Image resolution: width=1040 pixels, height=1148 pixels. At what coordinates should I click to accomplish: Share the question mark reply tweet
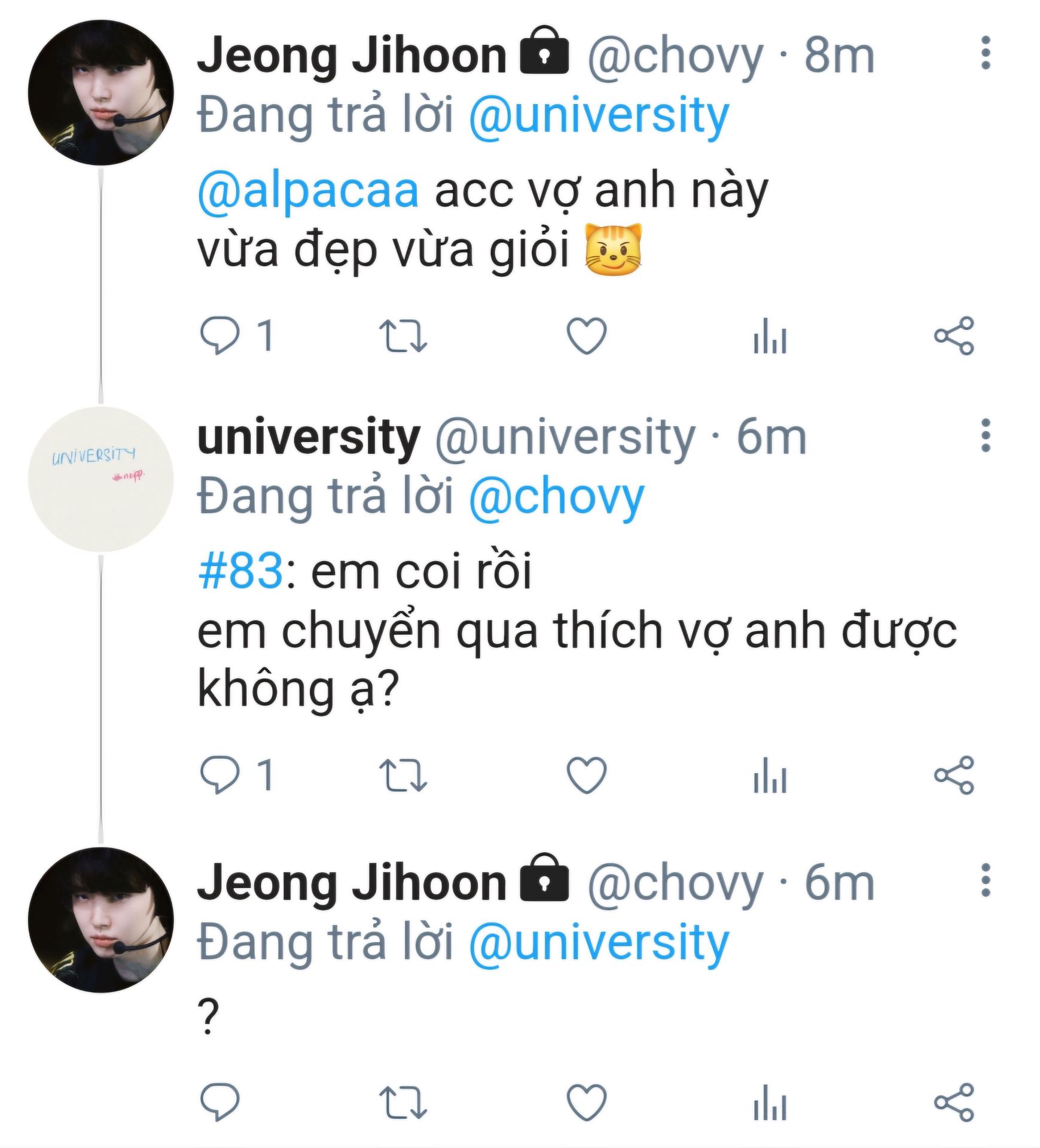954,1101
